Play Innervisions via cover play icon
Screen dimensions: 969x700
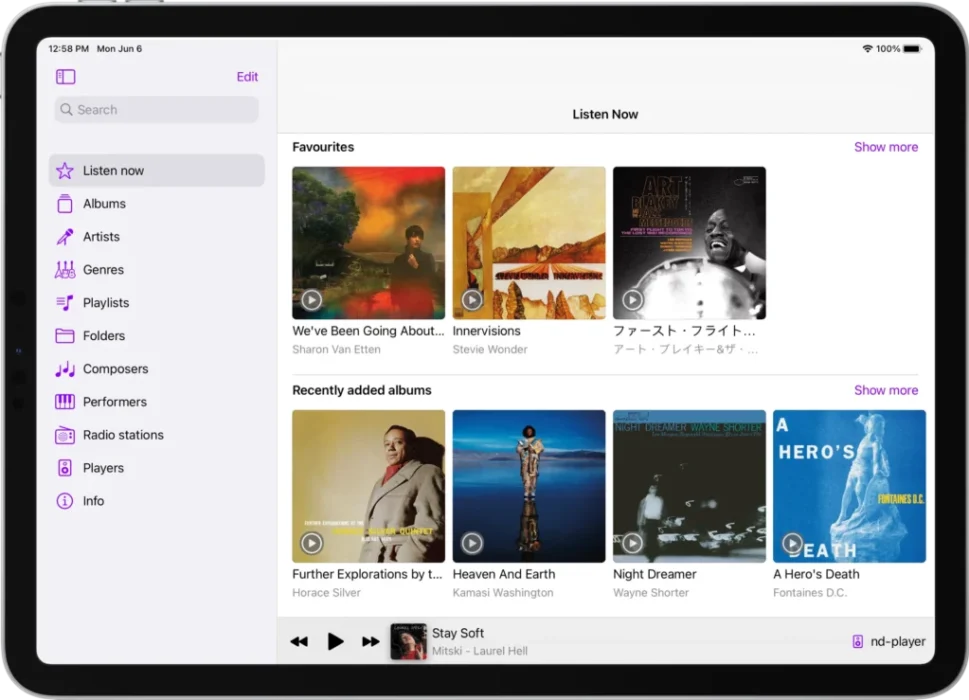pyautogui.click(x=472, y=300)
